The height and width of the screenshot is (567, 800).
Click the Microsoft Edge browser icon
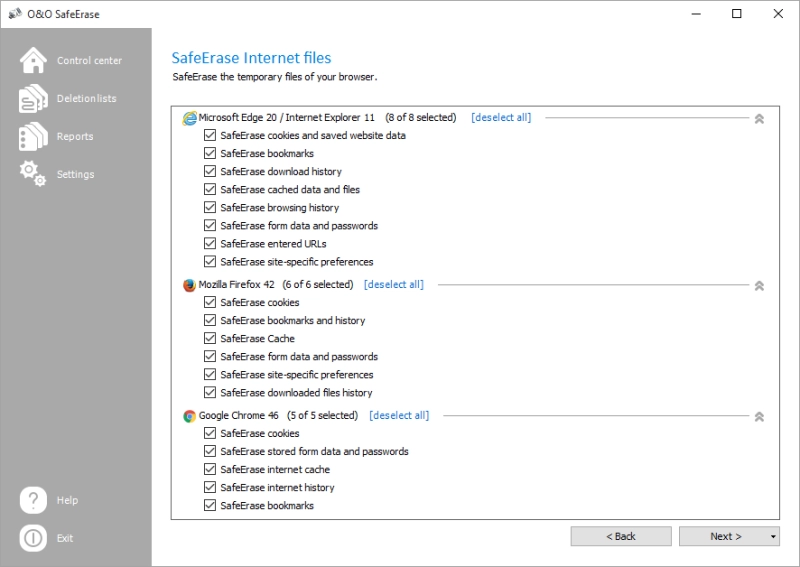coord(189,118)
